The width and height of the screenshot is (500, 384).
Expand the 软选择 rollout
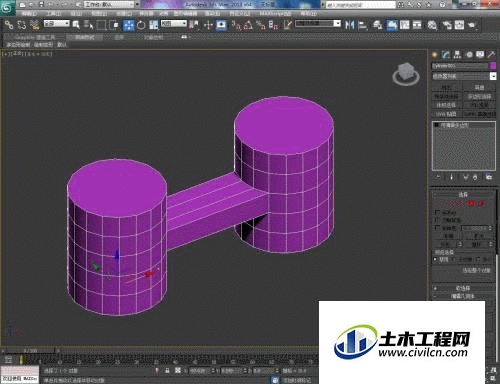(x=463, y=288)
